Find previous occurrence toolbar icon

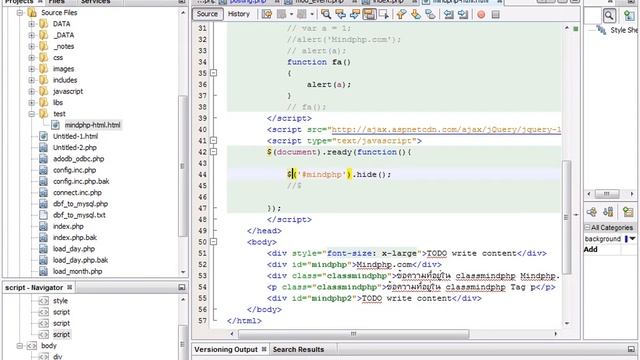pyautogui.click(x=340, y=14)
